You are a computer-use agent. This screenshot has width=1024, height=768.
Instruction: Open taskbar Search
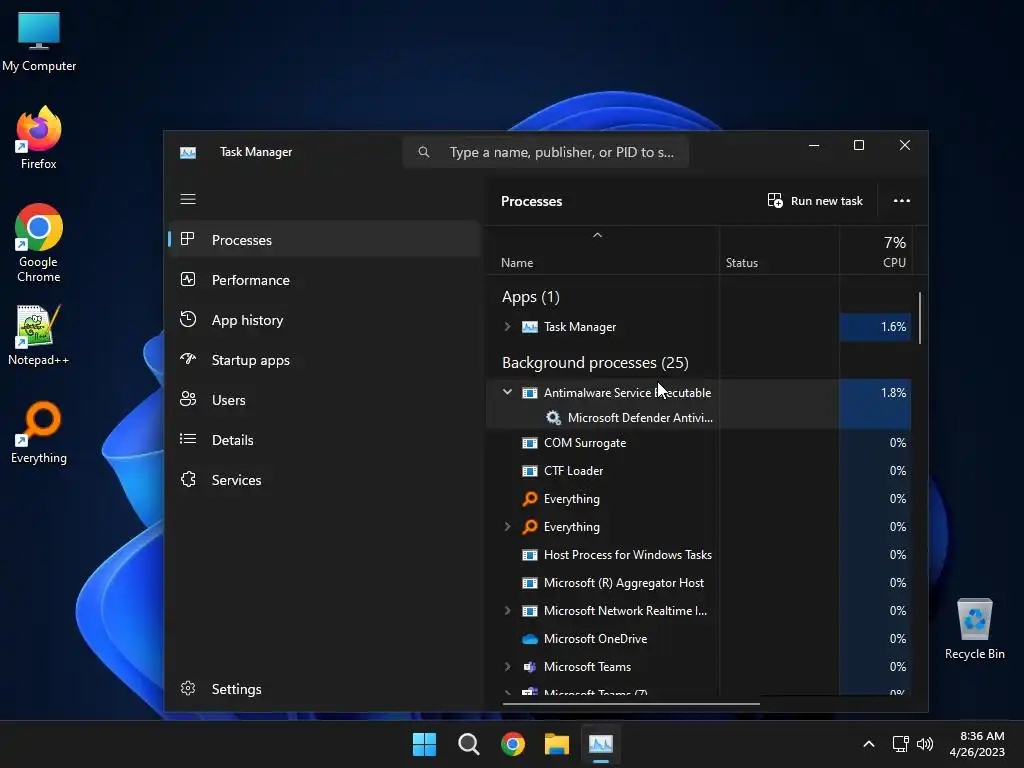pos(469,744)
